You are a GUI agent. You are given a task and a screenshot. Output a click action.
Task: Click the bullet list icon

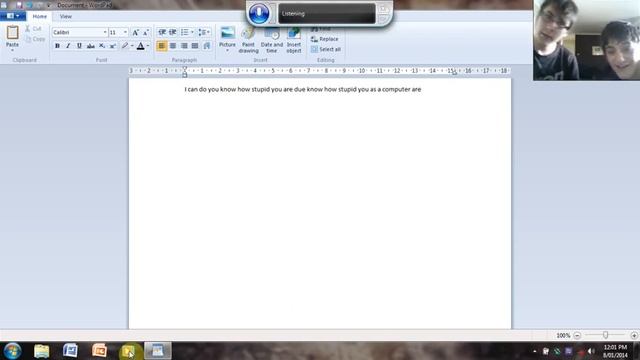pyautogui.click(x=184, y=32)
